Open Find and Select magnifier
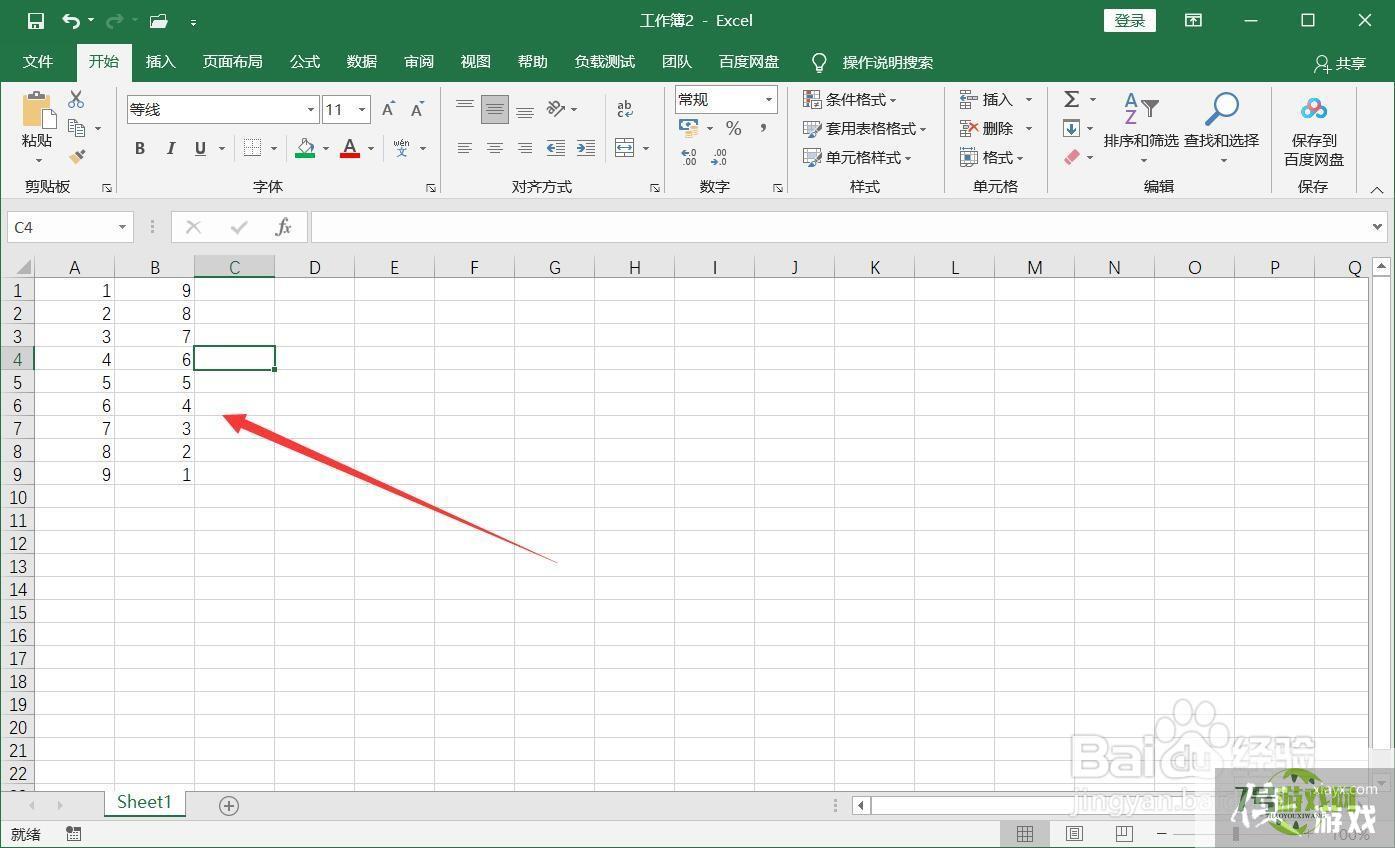The height and width of the screenshot is (848, 1395). pyautogui.click(x=1221, y=128)
